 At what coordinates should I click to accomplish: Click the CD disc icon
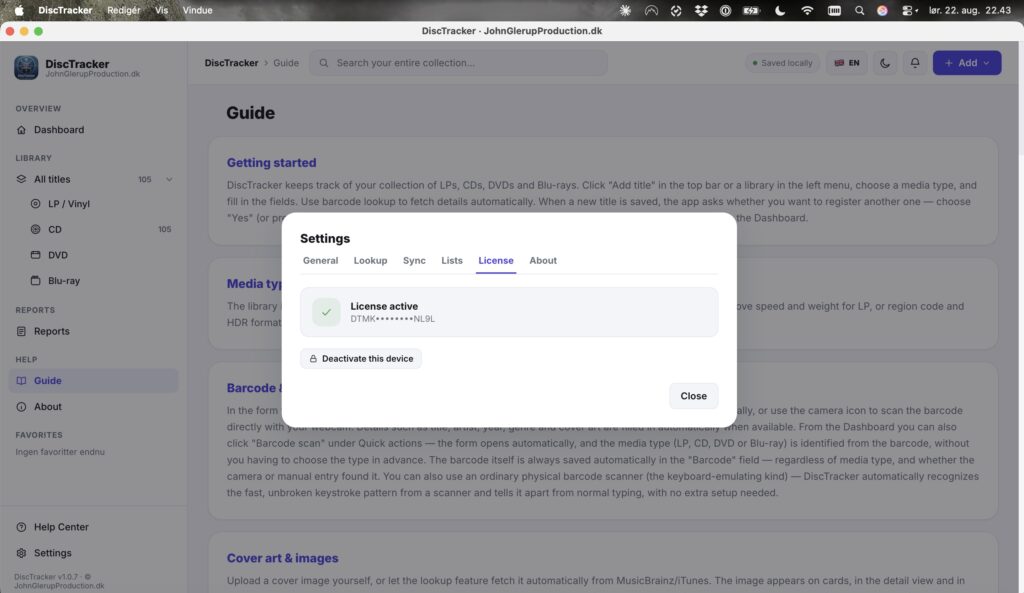click(35, 229)
